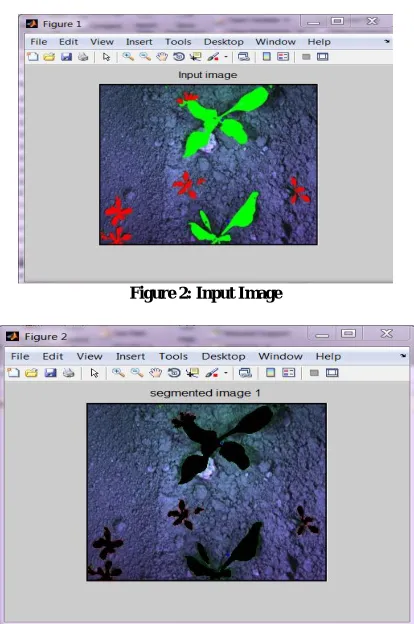Click New Figure icon in Figure 1
Screen dimensions: 414x624
[32, 57]
